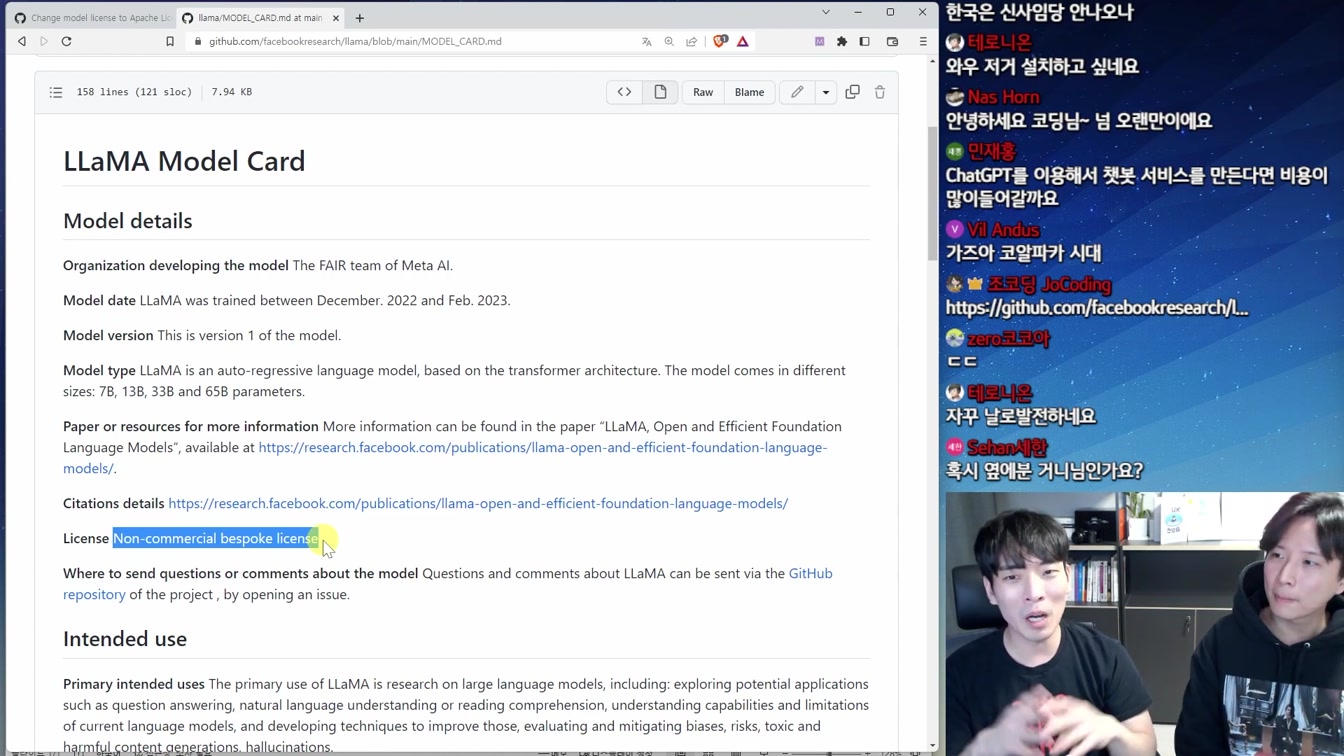Click the Model details heading
This screenshot has height=756, width=1344.
(127, 221)
